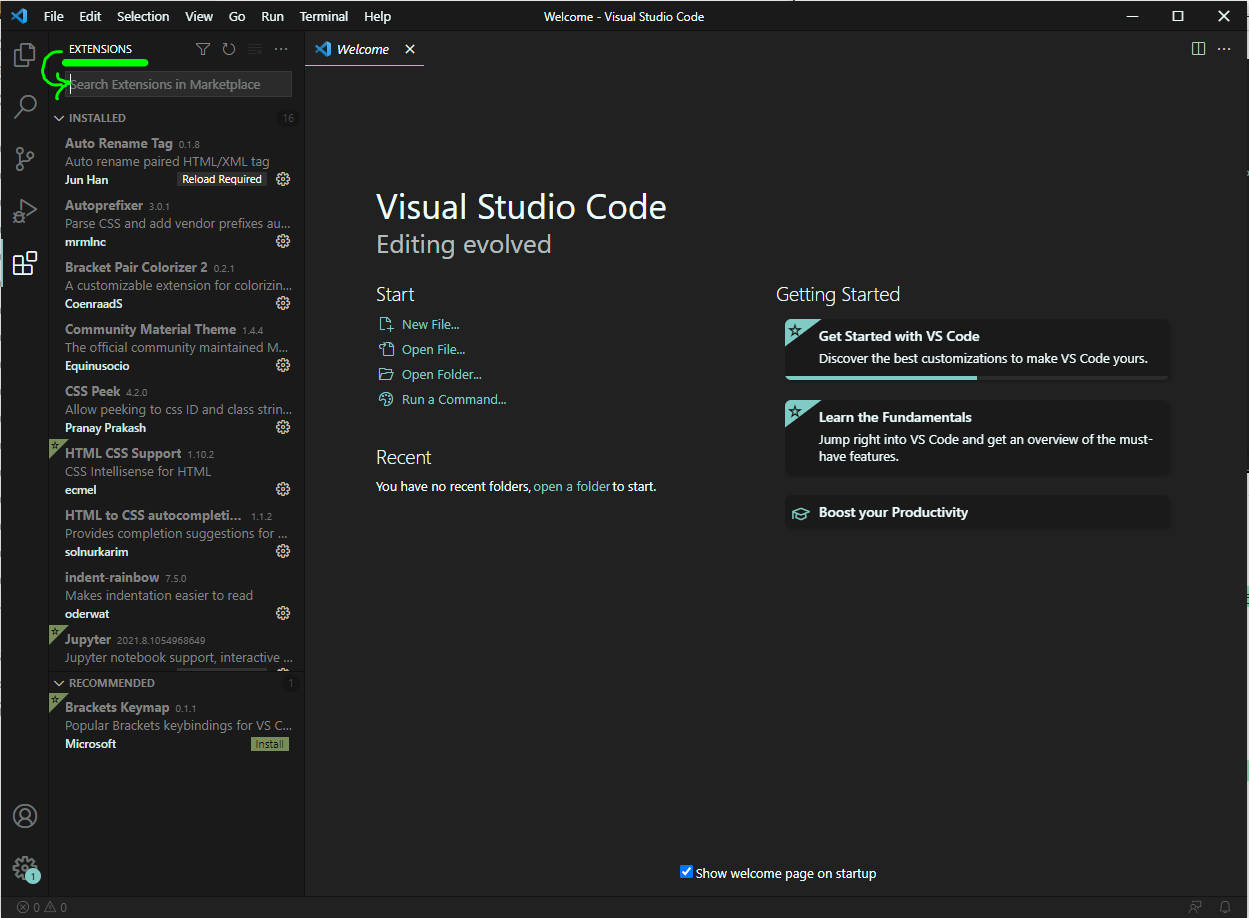Open the File menu

click(54, 16)
